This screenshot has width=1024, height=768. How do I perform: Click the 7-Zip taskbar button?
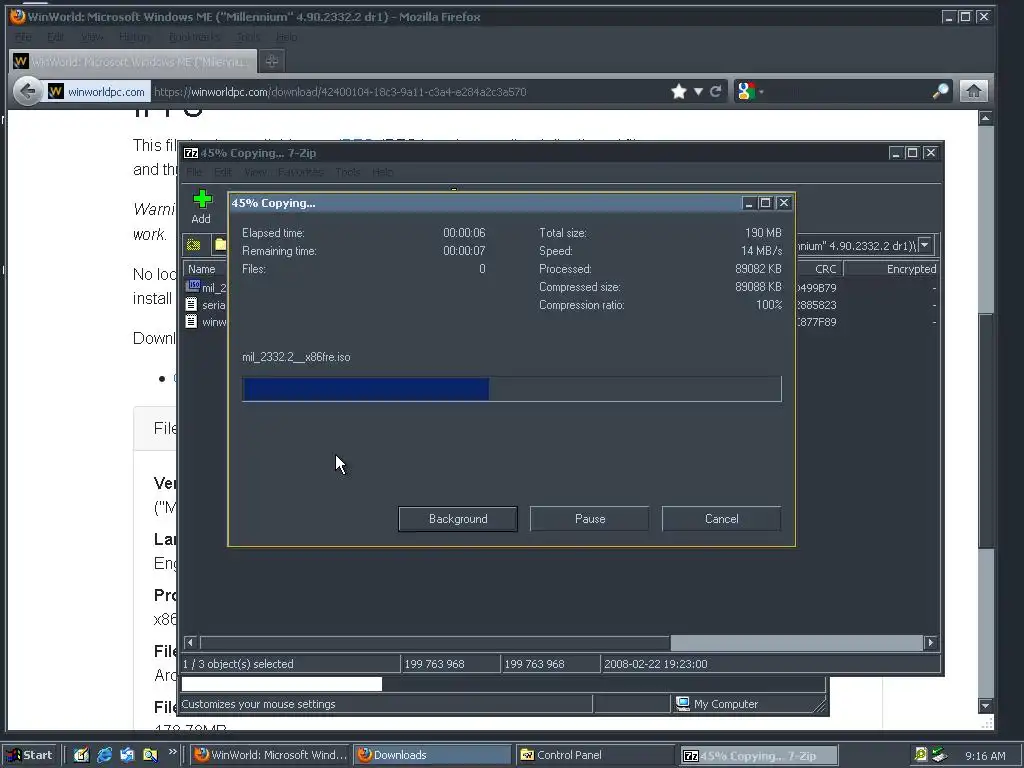758,755
